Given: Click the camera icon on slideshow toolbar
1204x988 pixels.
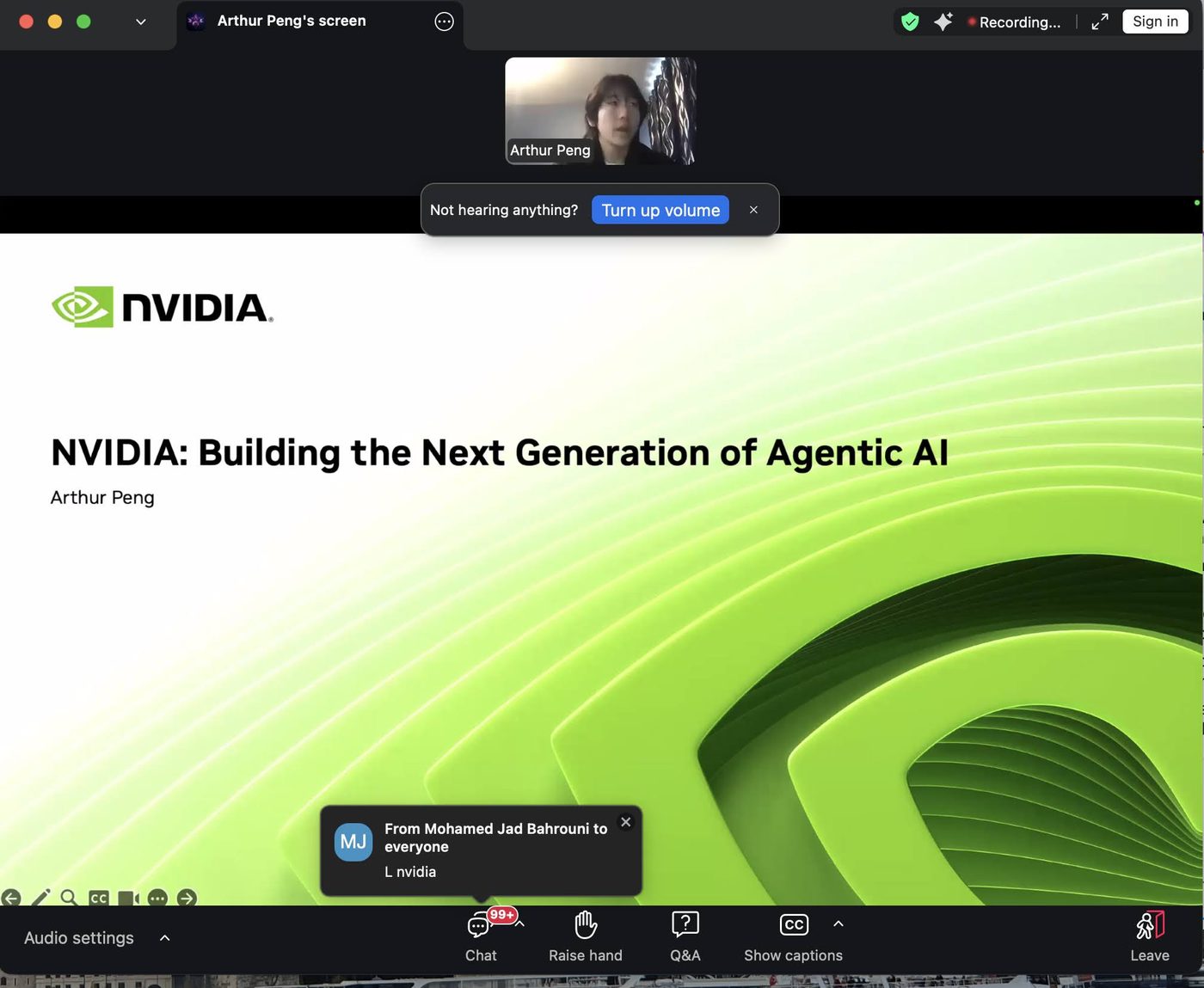Looking at the screenshot, I should 128,898.
